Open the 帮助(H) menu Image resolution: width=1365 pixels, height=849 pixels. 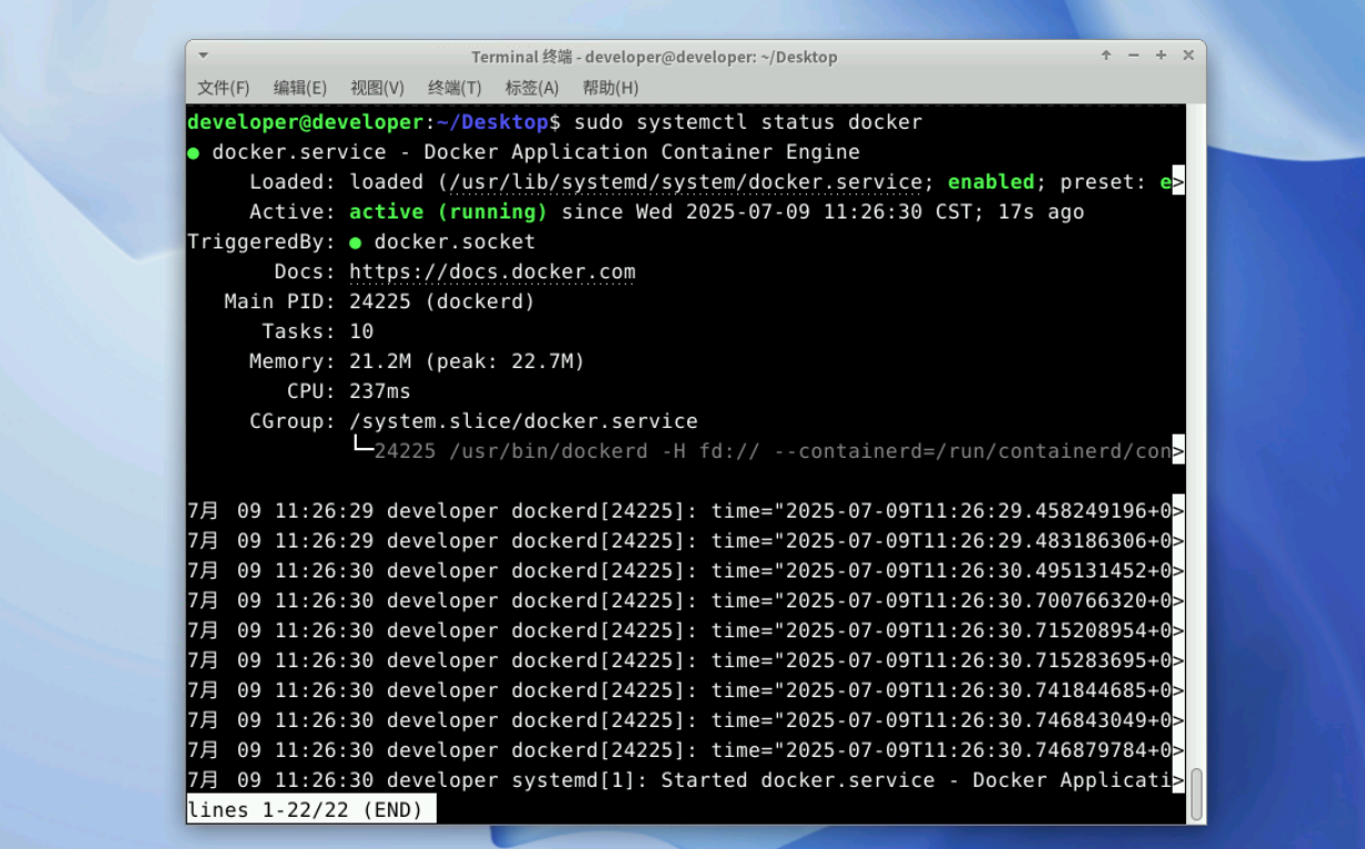pyautogui.click(x=610, y=88)
